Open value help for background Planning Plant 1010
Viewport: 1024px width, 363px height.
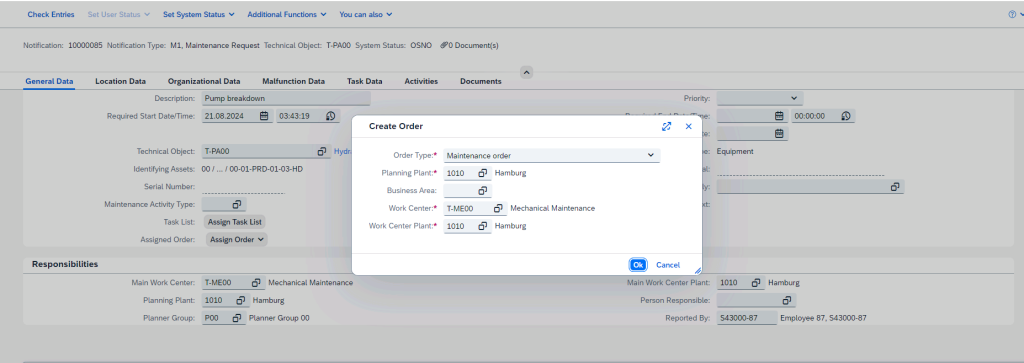pos(240,300)
